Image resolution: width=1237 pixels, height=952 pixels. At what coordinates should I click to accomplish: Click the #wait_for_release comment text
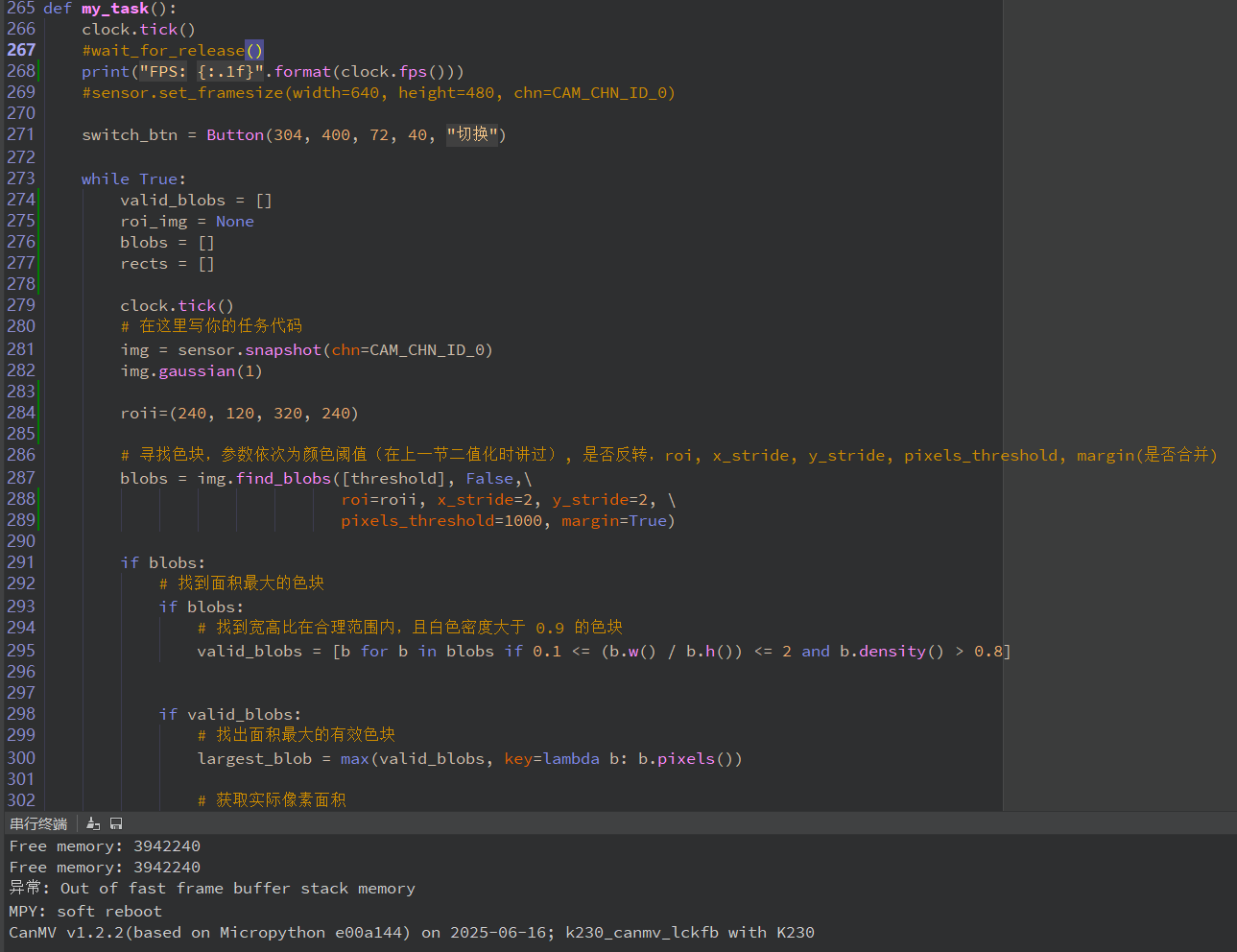[x=163, y=51]
